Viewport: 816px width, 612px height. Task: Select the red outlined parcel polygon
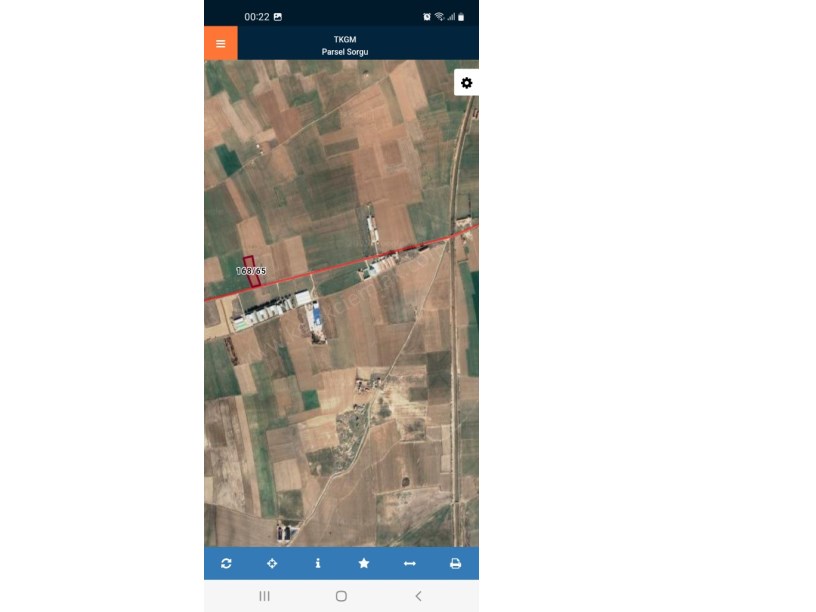tap(252, 271)
